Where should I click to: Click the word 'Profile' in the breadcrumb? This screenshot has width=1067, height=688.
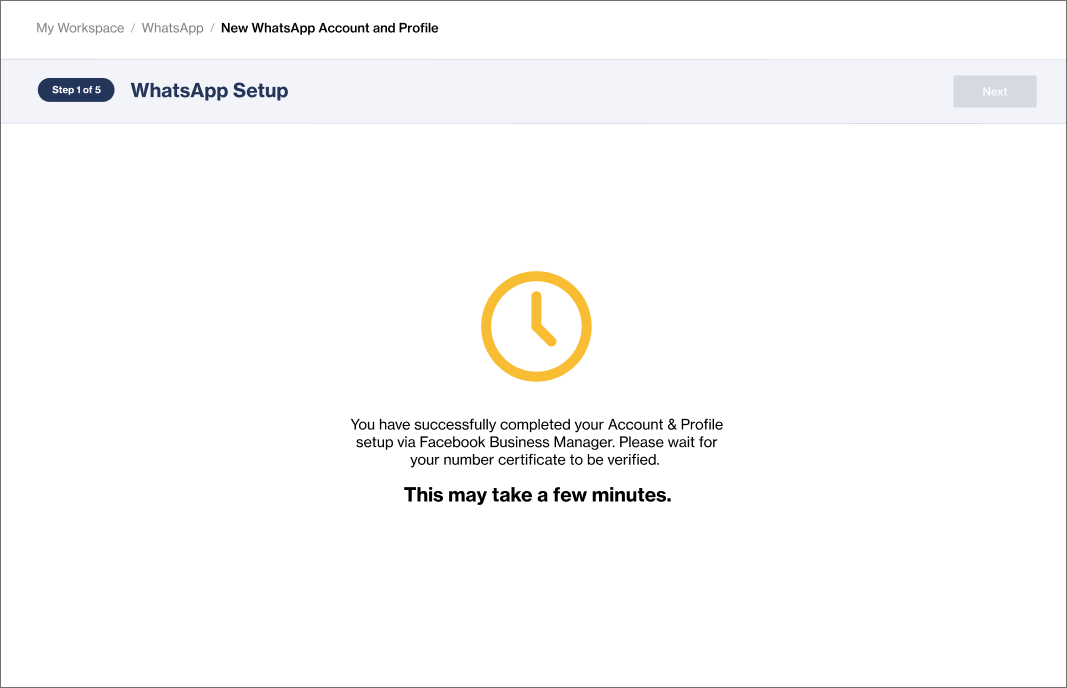coord(416,28)
